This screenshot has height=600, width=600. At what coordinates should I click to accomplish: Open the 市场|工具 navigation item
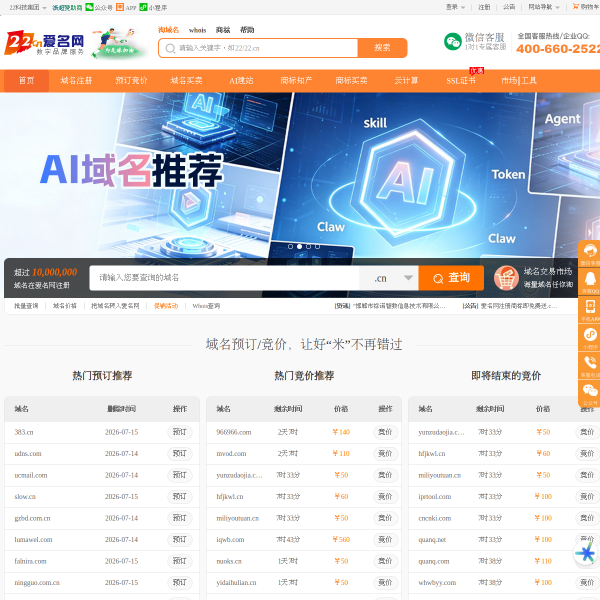click(x=519, y=80)
